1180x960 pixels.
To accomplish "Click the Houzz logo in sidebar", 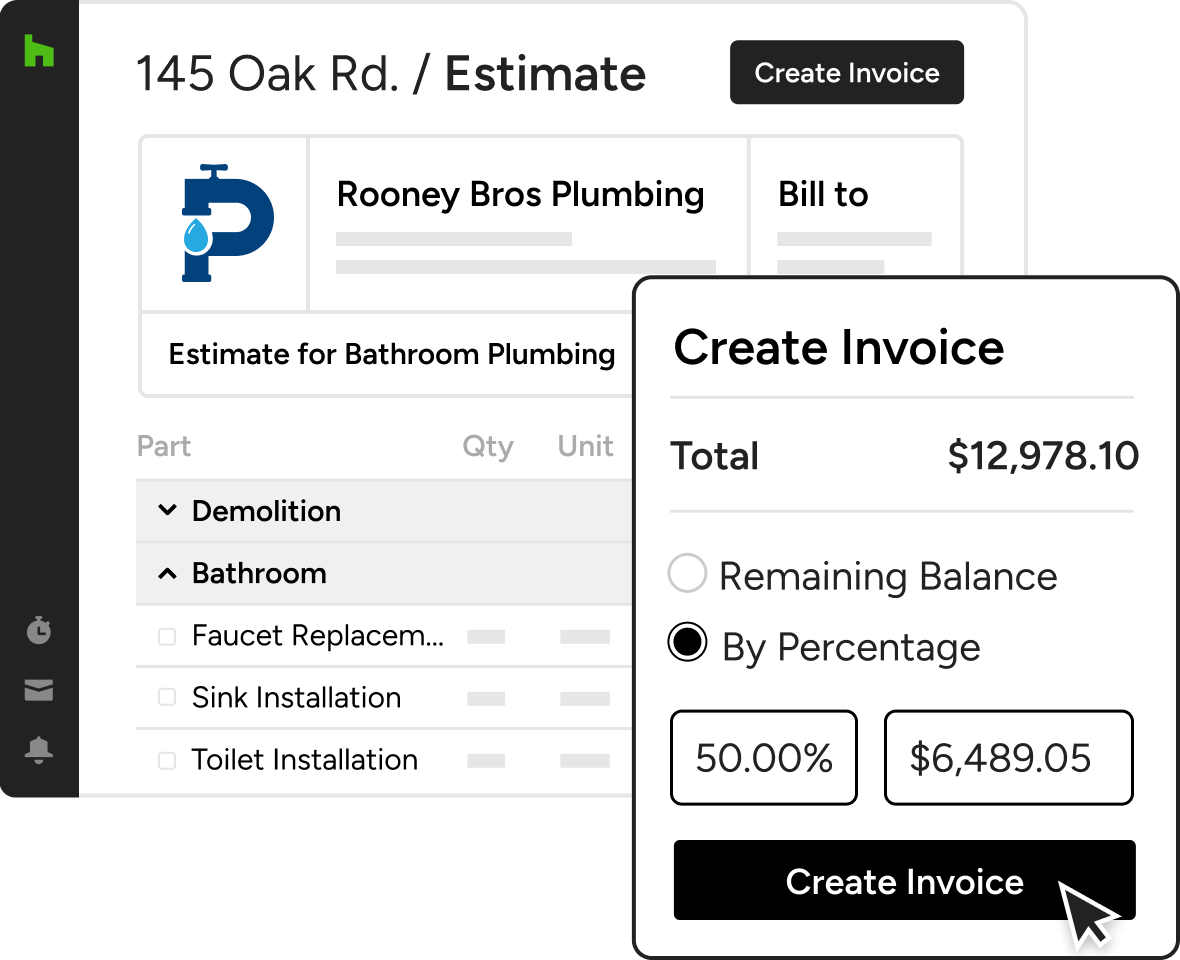I will 39,50.
